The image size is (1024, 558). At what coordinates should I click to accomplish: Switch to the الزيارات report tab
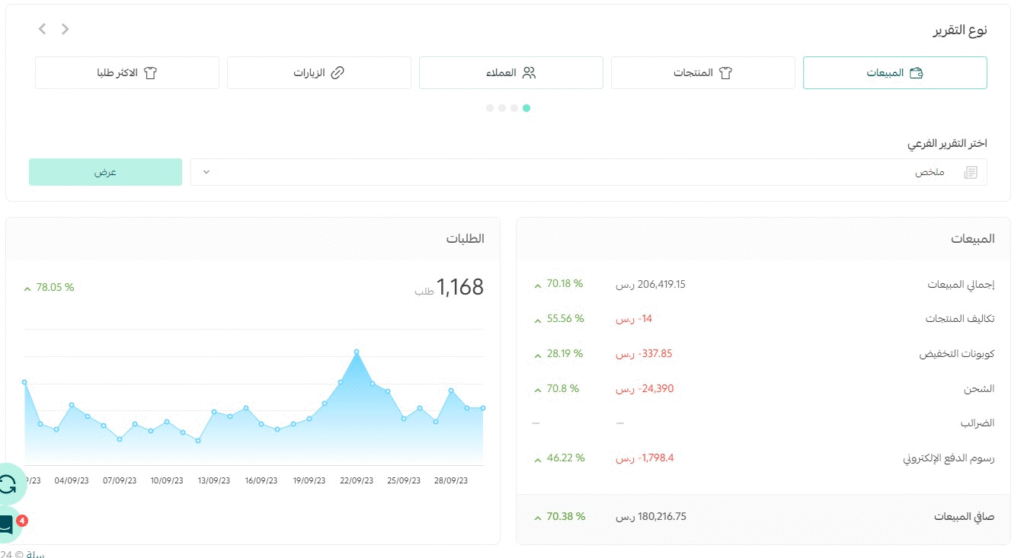(319, 73)
